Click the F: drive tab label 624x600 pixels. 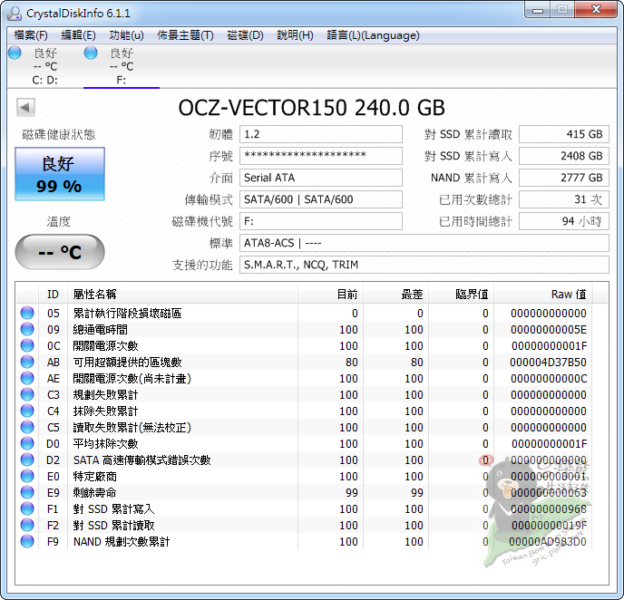pos(121,80)
